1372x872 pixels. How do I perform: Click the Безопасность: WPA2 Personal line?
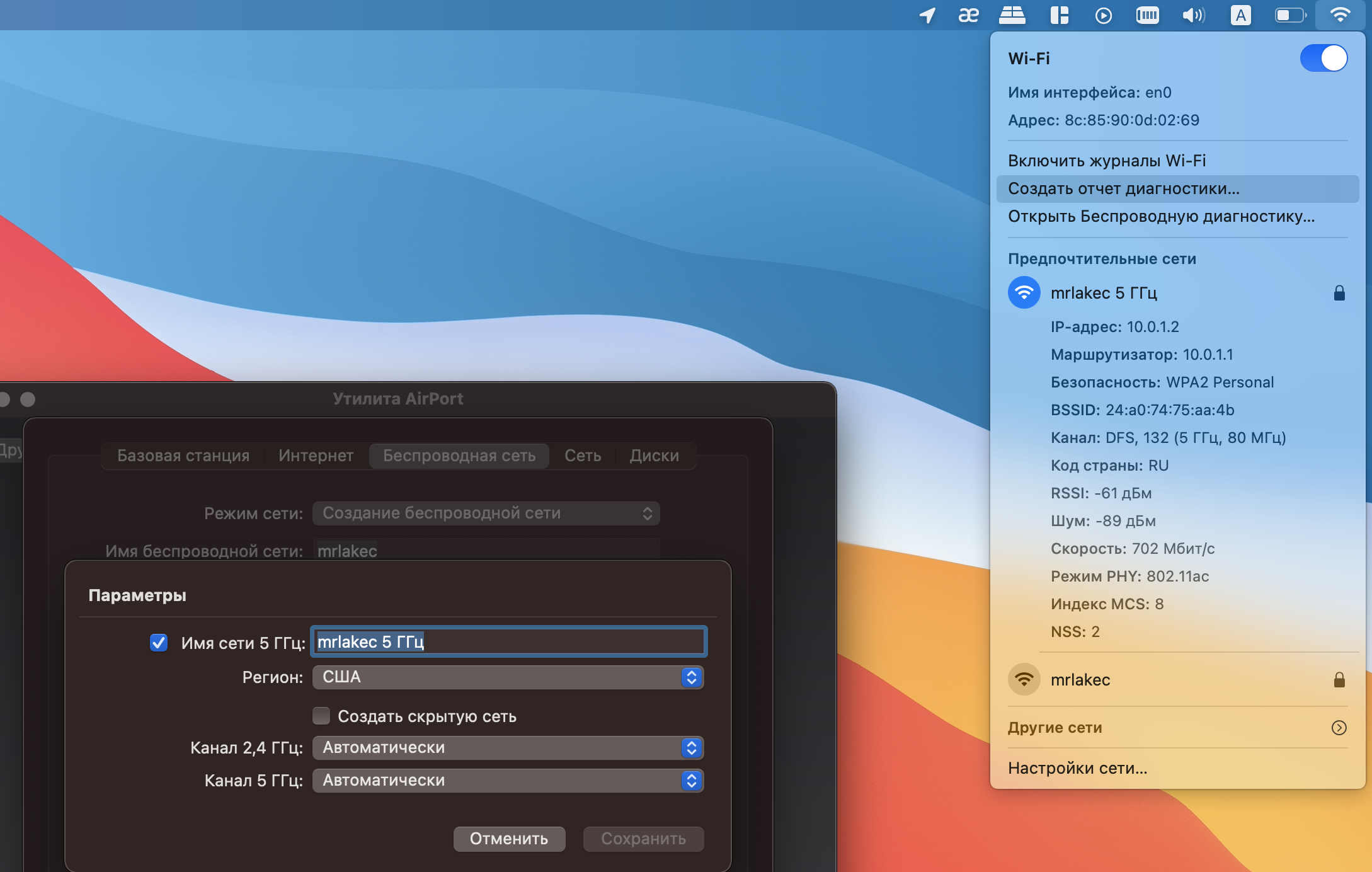click(x=1162, y=382)
